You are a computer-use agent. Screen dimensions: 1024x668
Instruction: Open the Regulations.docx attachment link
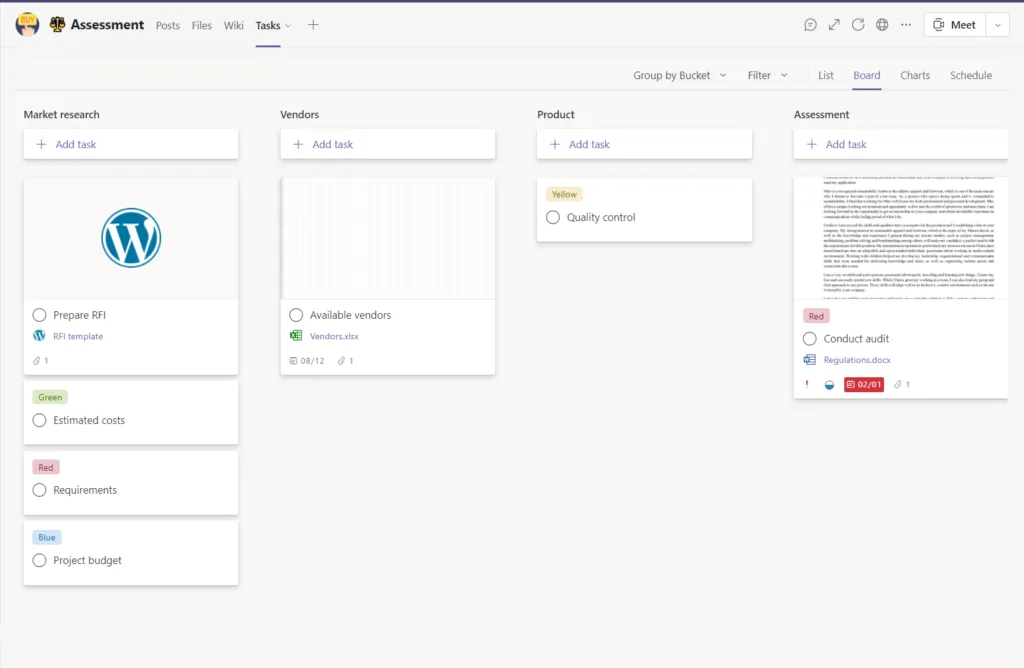(857, 360)
